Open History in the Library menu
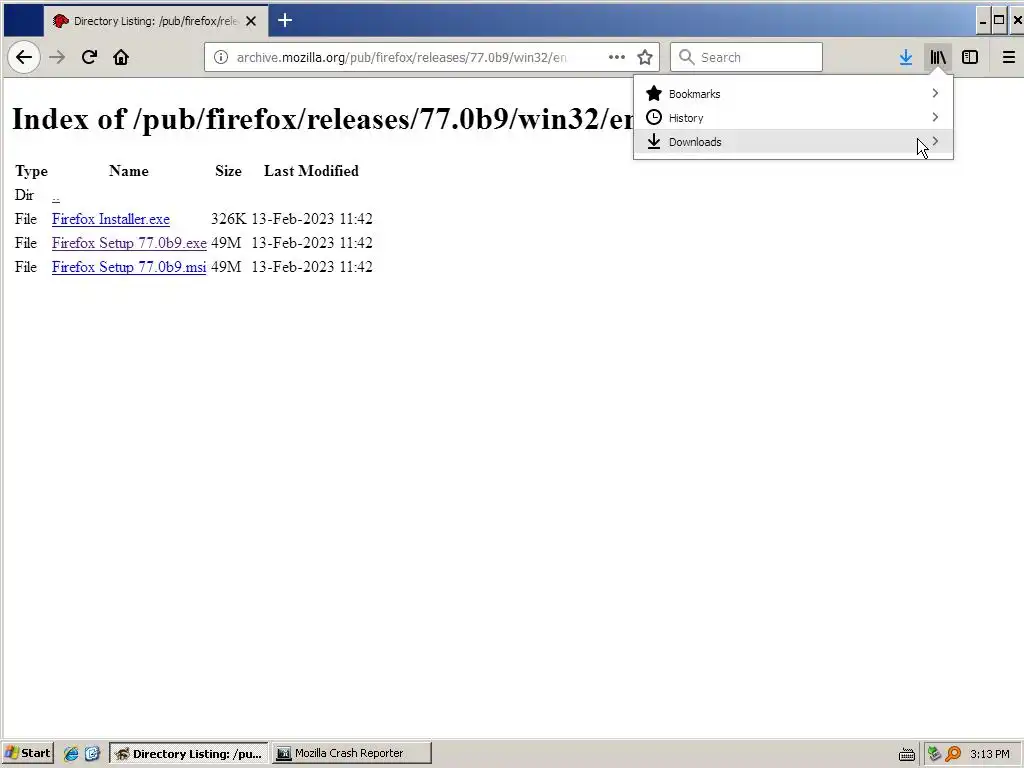The width and height of the screenshot is (1024, 768). [x=793, y=118]
